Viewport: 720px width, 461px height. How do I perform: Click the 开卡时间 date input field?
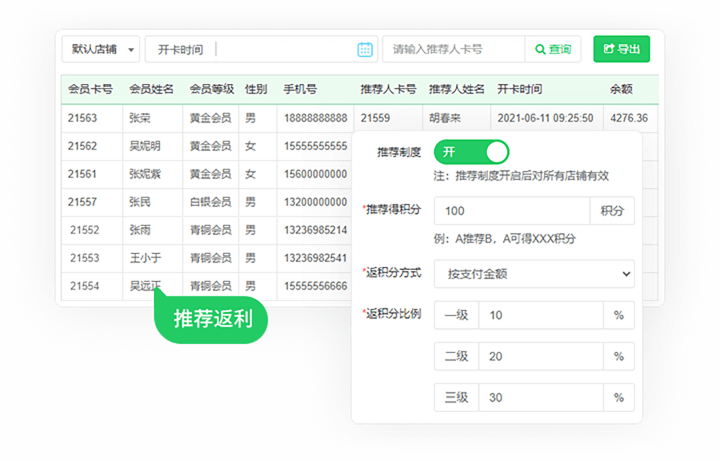pos(261,49)
